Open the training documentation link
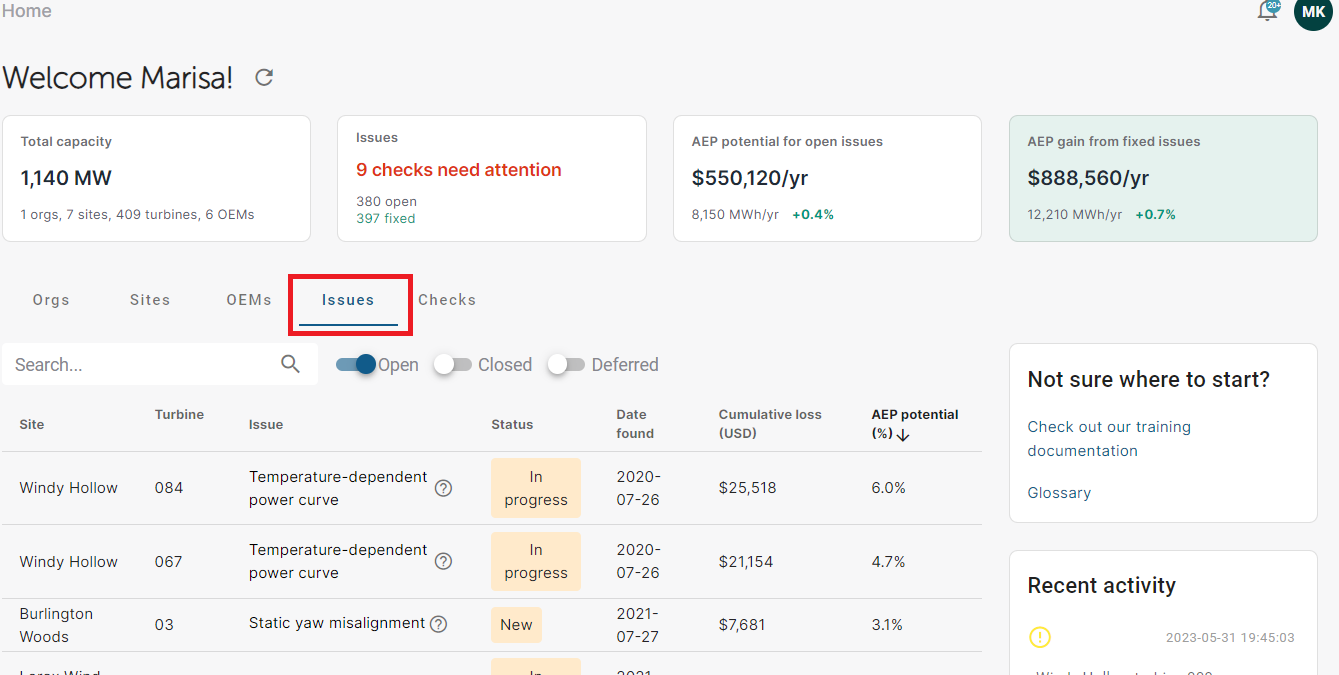Image resolution: width=1339 pixels, height=675 pixels. point(1109,439)
